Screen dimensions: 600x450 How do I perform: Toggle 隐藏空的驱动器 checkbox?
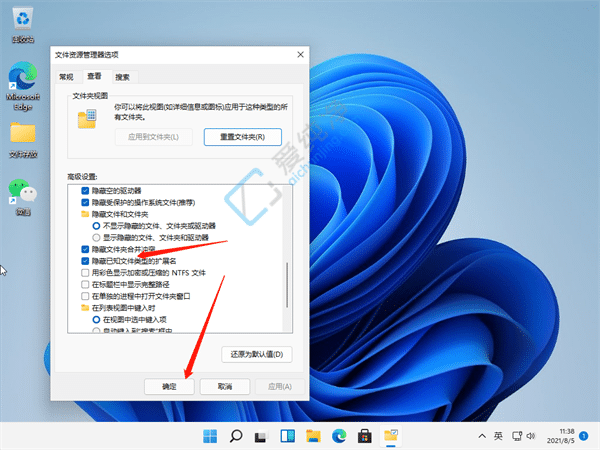[x=85, y=191]
